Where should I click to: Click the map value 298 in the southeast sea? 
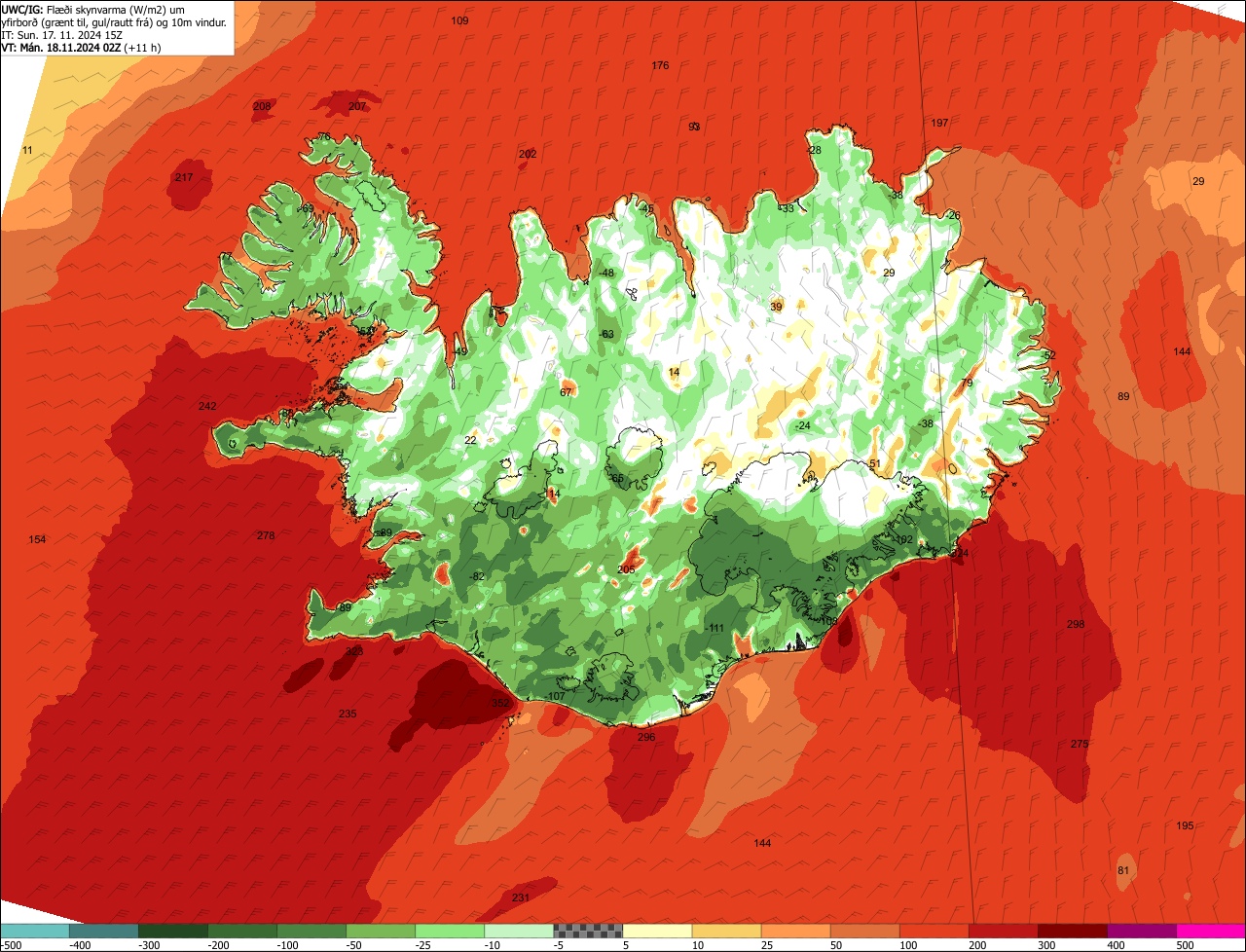(x=1076, y=624)
